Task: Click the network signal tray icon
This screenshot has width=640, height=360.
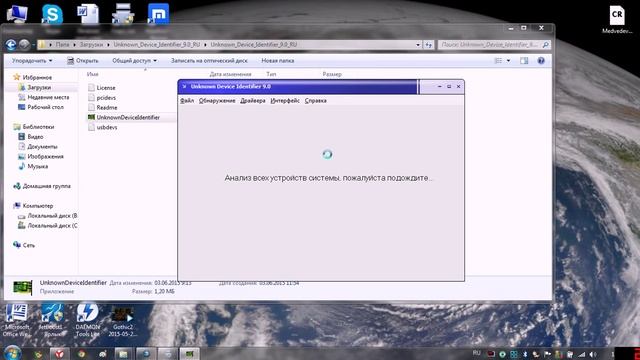Action: tap(582, 354)
